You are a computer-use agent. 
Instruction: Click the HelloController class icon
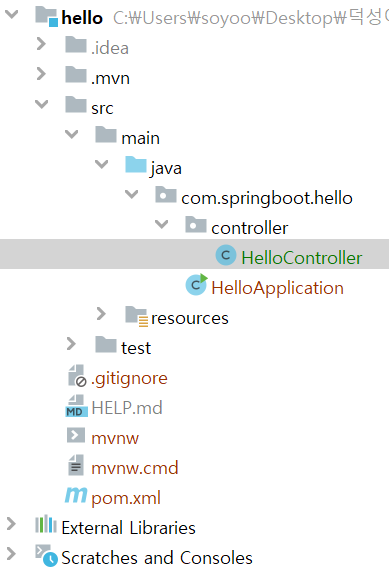[226, 255]
